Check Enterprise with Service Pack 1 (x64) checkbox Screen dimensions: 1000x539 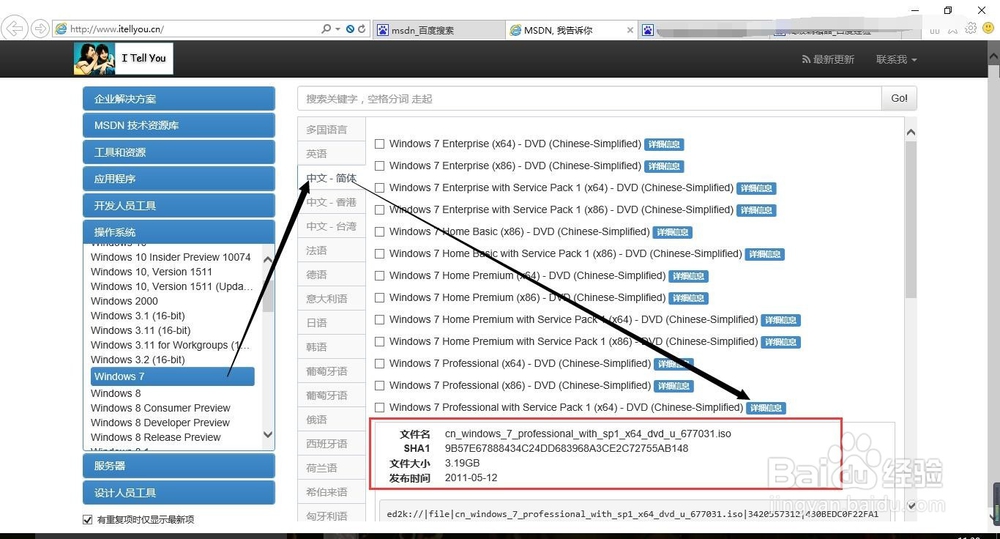click(379, 188)
